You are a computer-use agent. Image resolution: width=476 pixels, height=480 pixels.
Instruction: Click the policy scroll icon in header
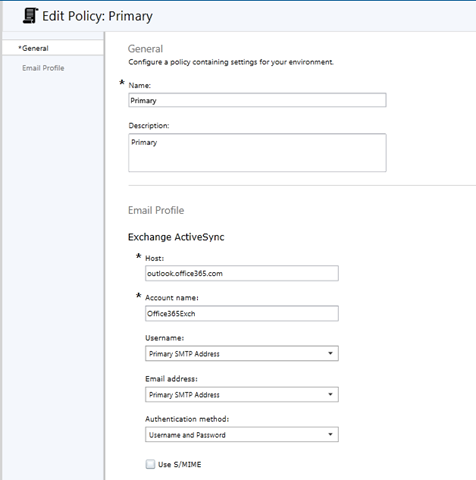tap(30, 16)
